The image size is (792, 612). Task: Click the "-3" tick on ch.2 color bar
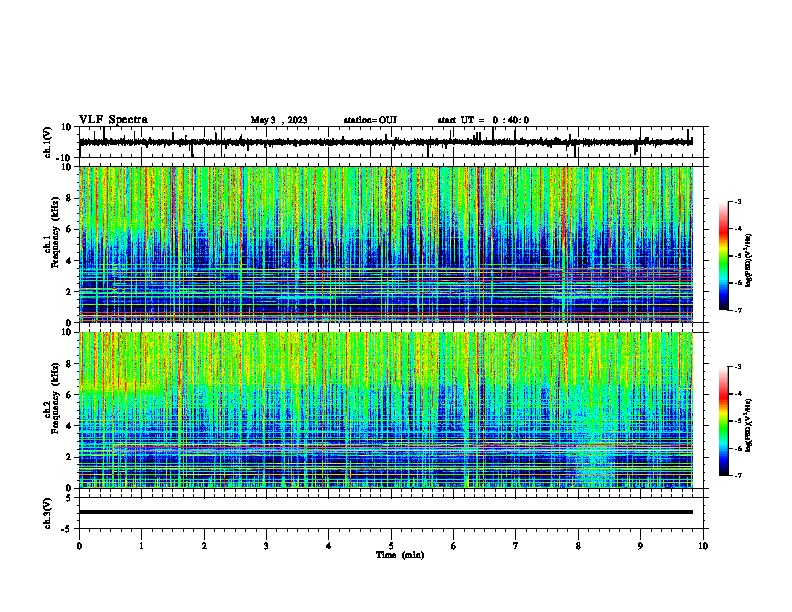(x=737, y=367)
